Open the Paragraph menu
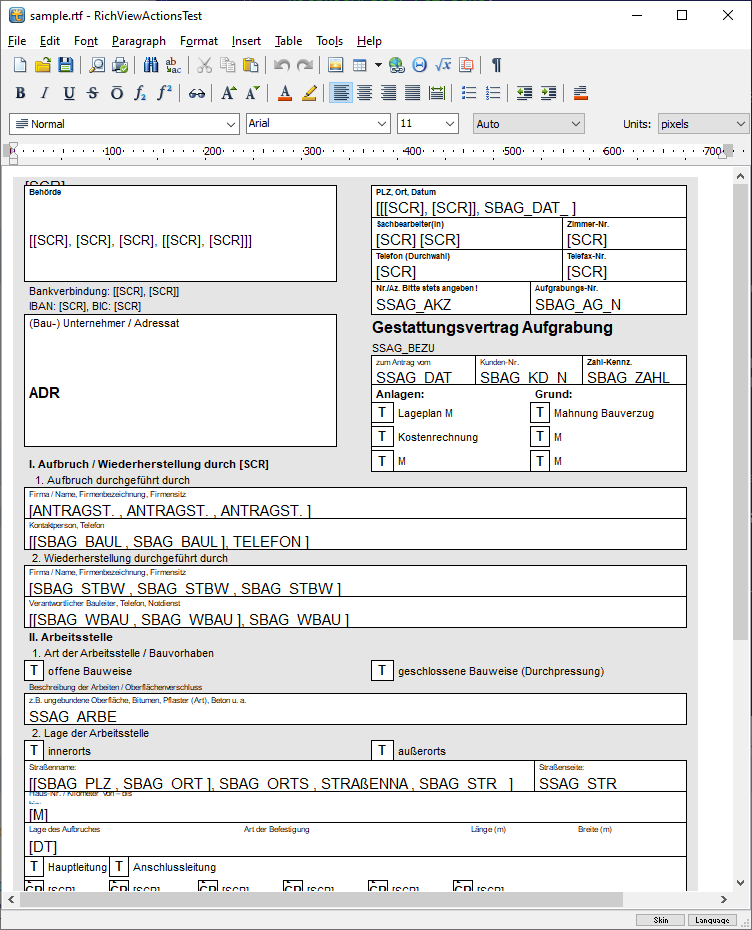 138,41
